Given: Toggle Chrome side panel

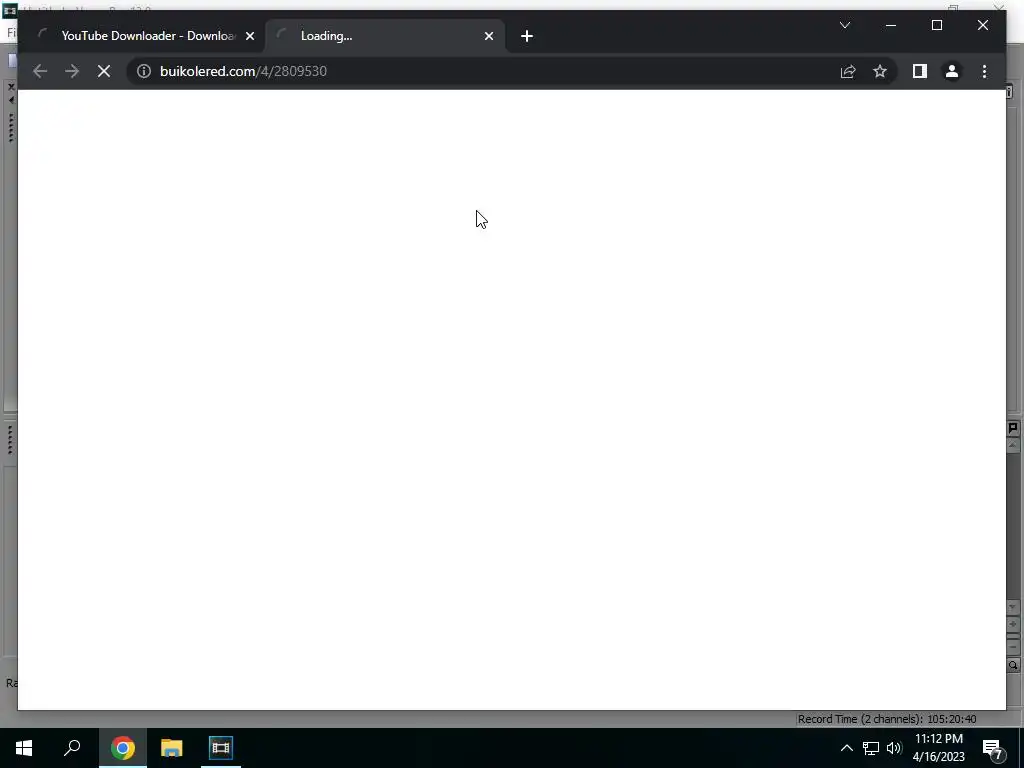Looking at the screenshot, I should coord(920,71).
